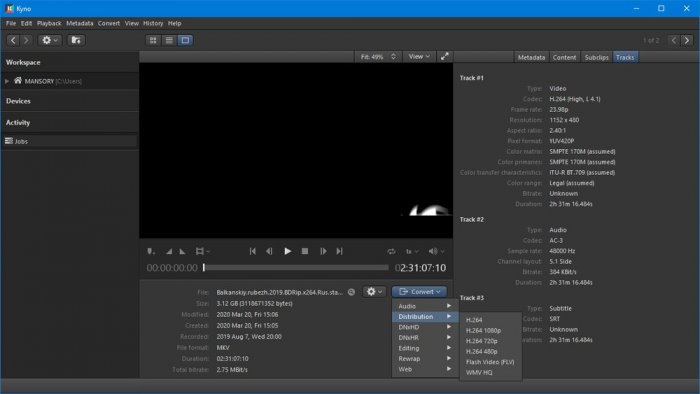700x394 pixels.
Task: Open the Rewrap convert submenu
Action: click(x=425, y=359)
